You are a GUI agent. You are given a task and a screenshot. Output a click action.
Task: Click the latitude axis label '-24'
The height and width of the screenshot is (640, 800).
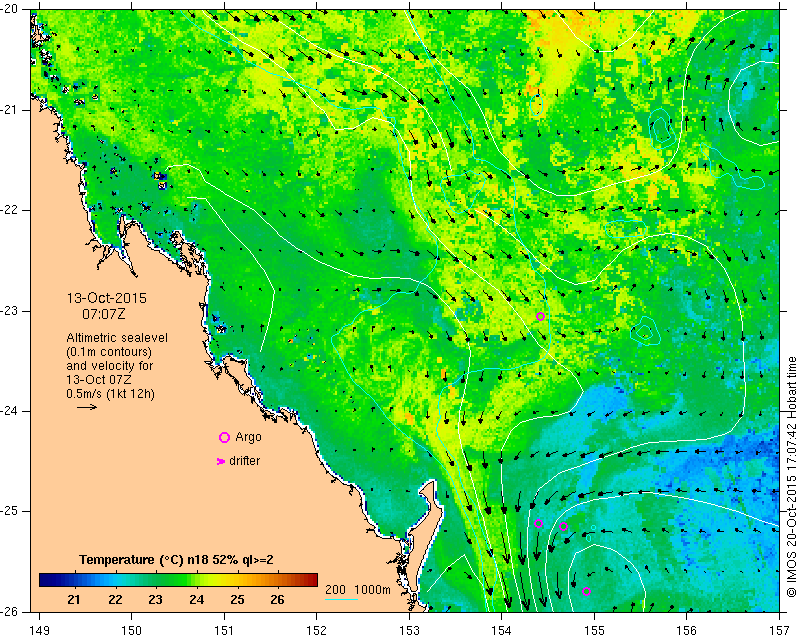[x=10, y=411]
